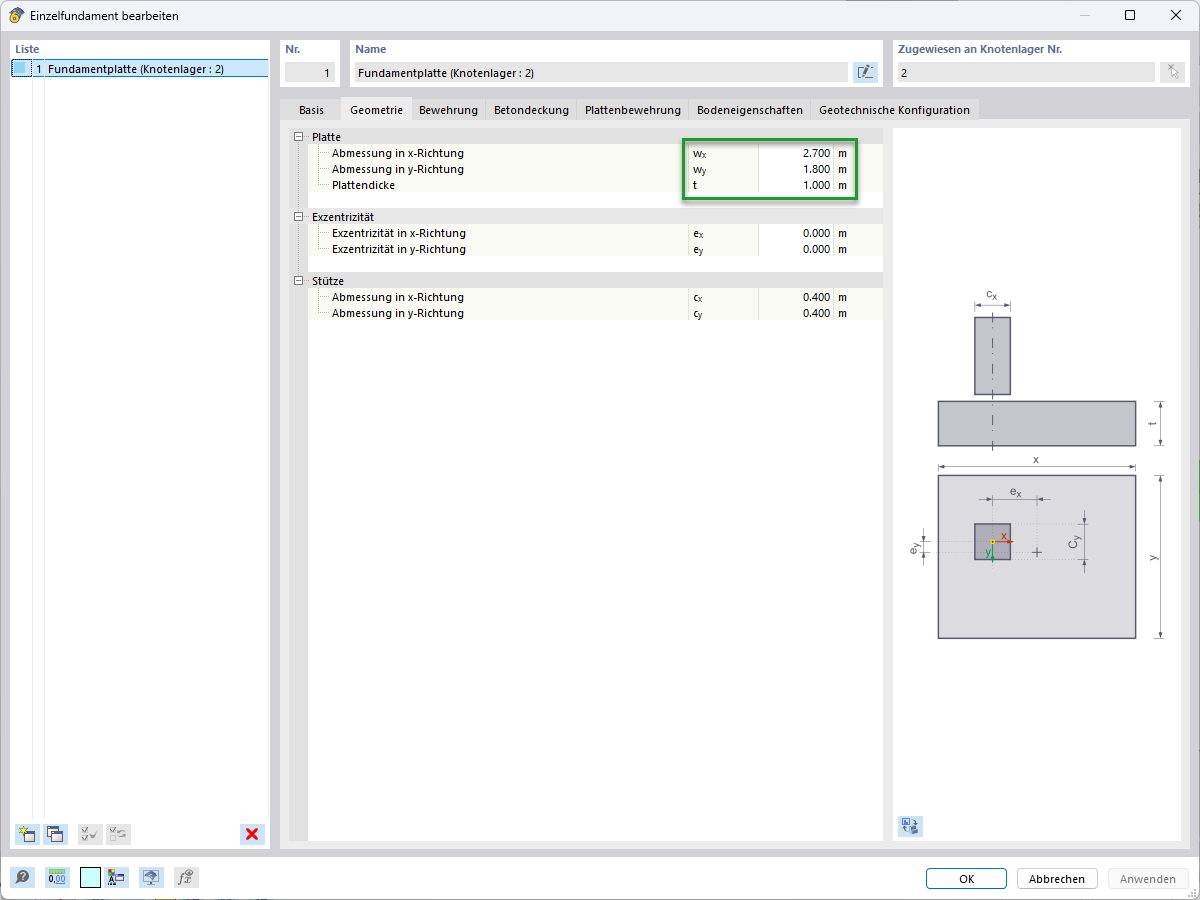Screen dimensions: 1200x900
Task: Click the new foundation icon below the list
Action: pos(27,834)
